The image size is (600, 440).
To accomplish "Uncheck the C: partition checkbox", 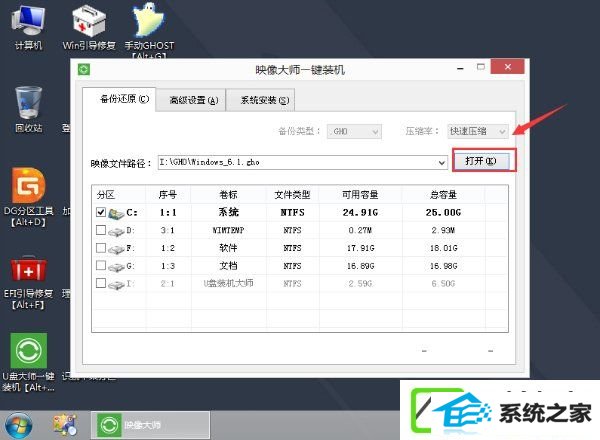I will click(101, 212).
